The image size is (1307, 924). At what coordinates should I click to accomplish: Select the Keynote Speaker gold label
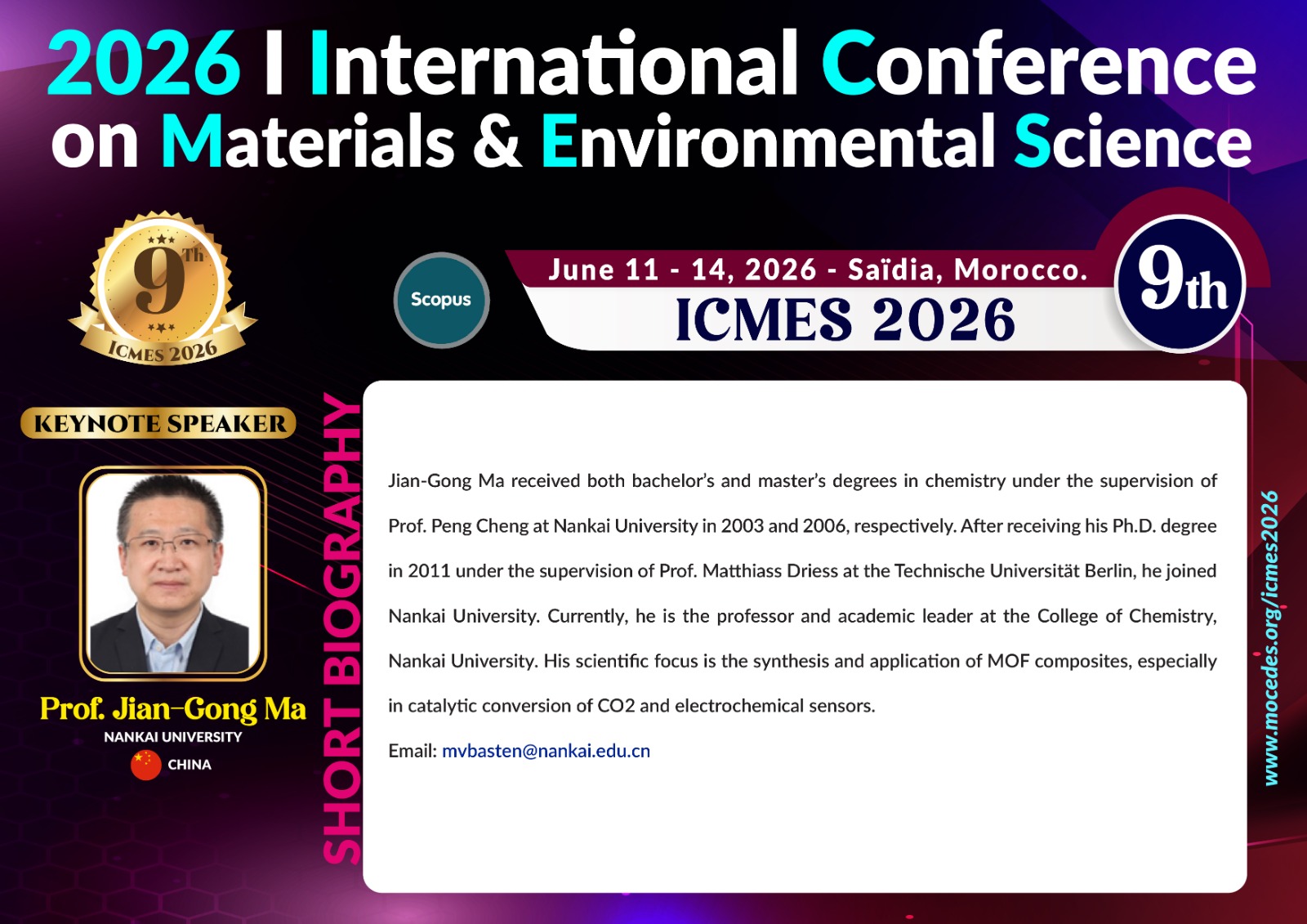[x=159, y=423]
